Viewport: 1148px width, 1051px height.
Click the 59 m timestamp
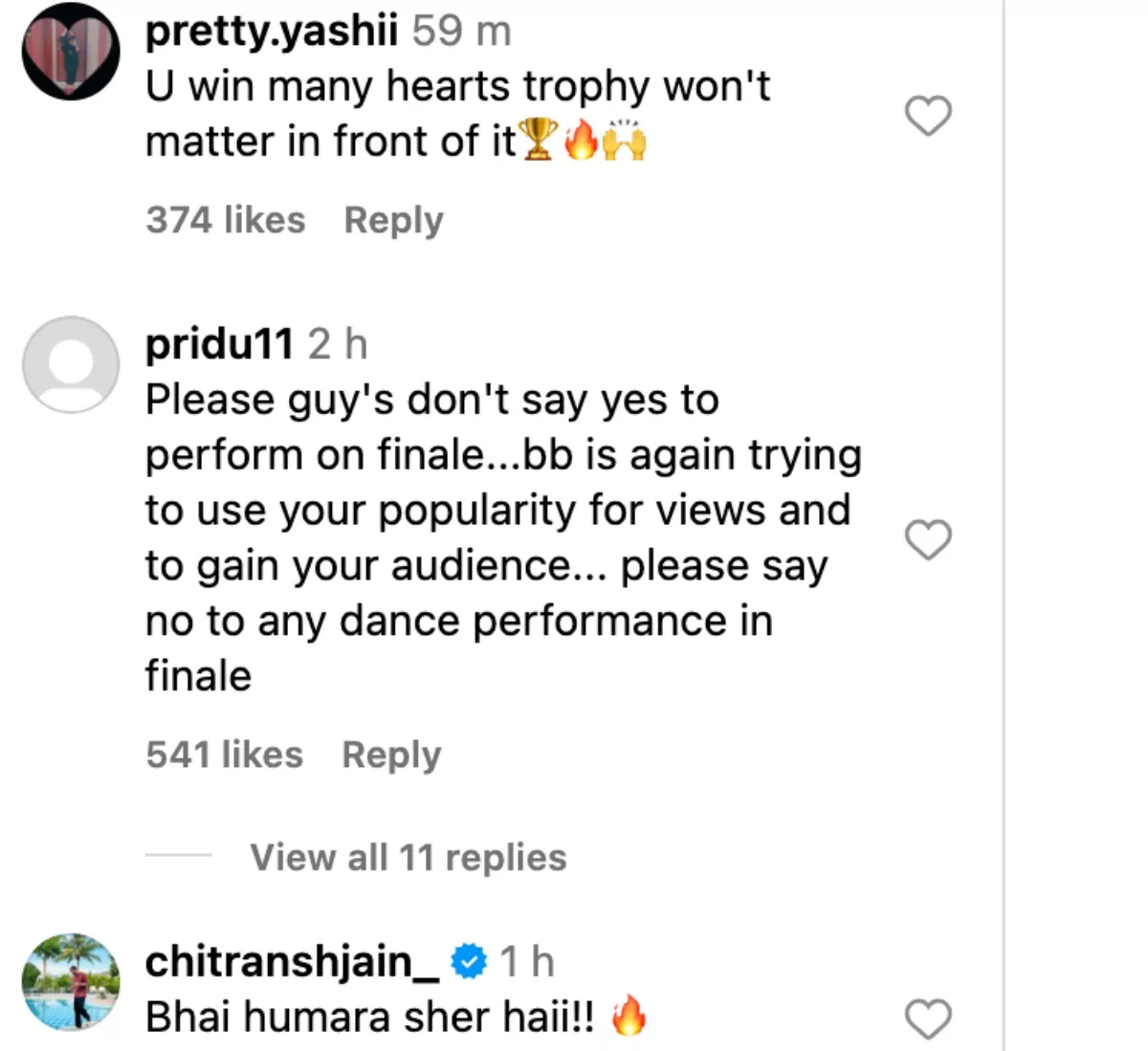click(461, 32)
